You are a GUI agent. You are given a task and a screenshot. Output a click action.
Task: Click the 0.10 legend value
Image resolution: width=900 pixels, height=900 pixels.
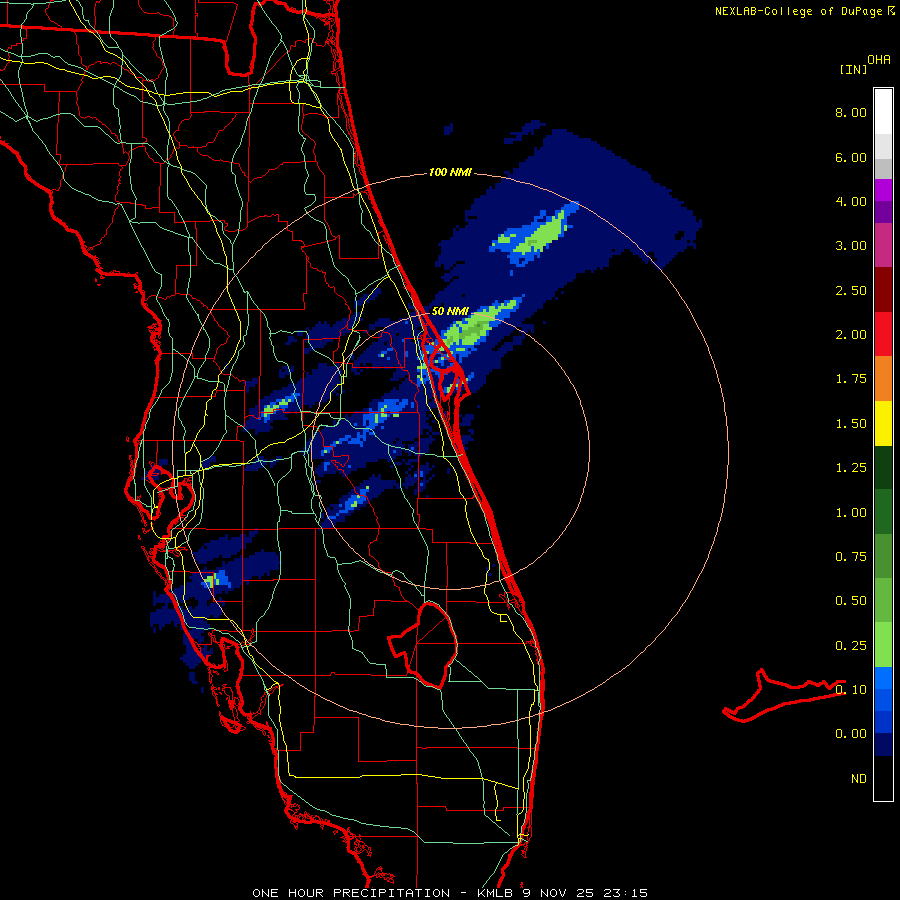coord(851,690)
